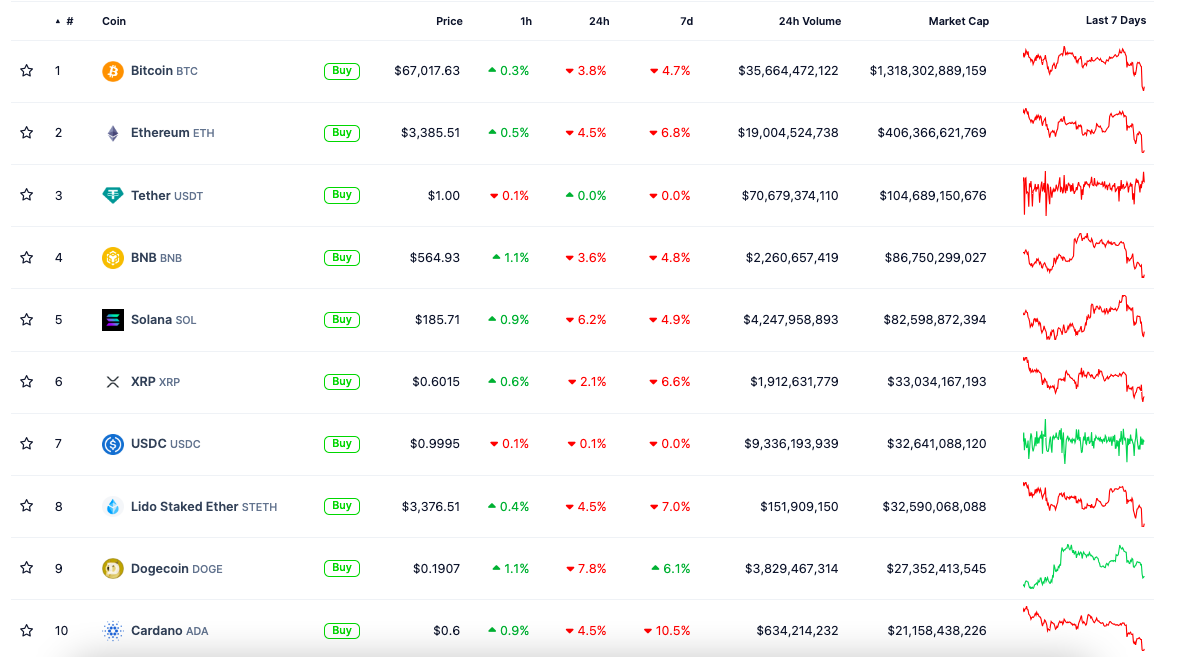
Task: Buy Bitcoin using its Buy button
Action: coord(342,71)
